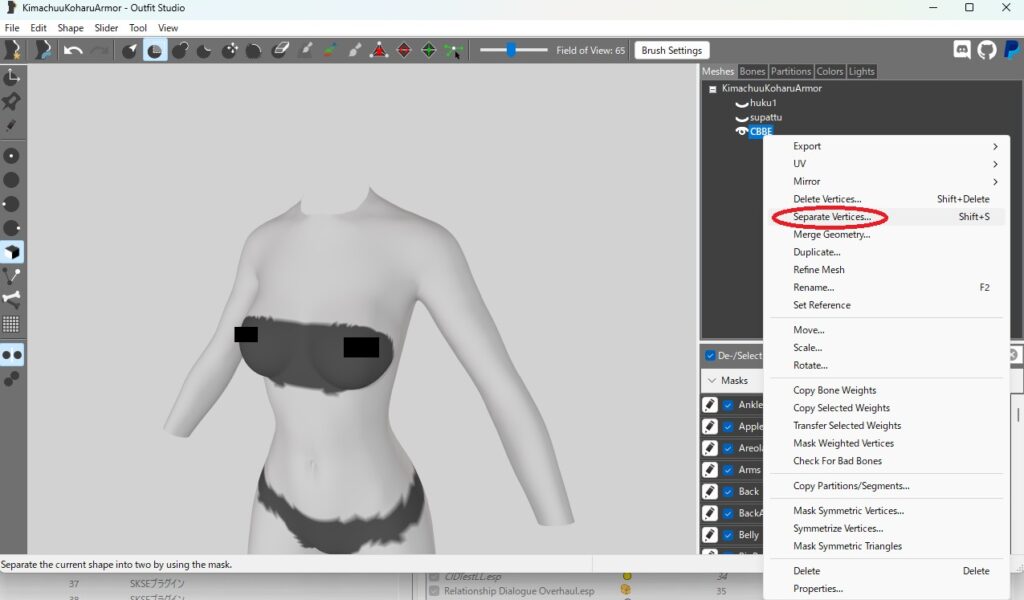The width and height of the screenshot is (1024, 600).
Task: Click the Brush Settings button
Action: 671,50
